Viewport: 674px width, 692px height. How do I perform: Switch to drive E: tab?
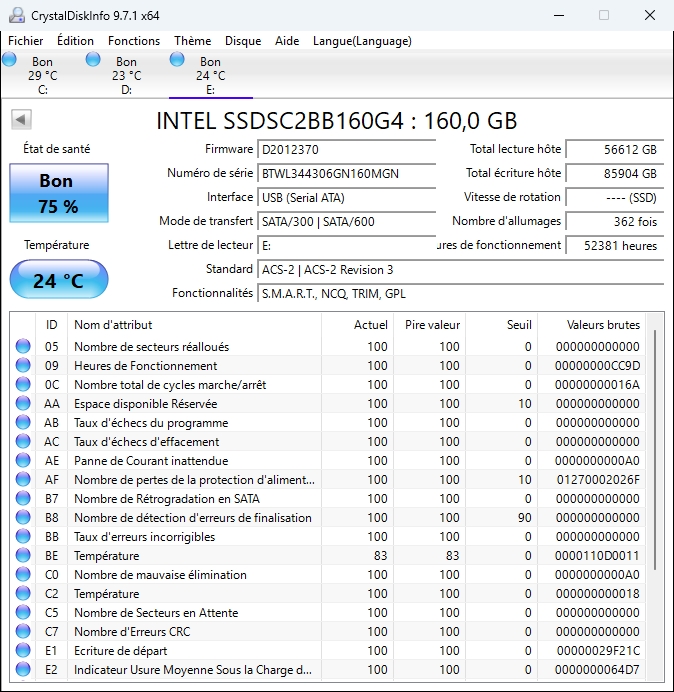210,75
